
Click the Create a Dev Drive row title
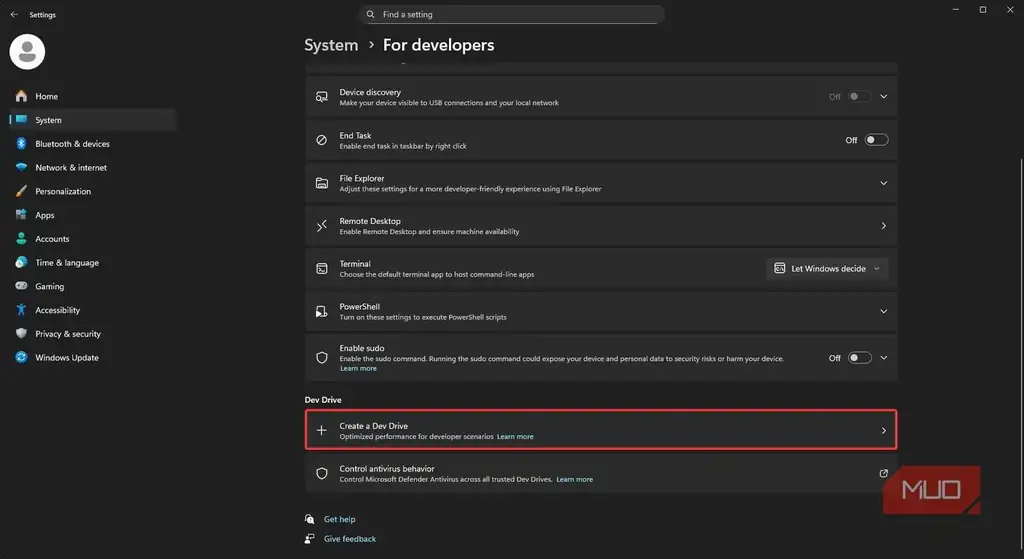click(x=374, y=426)
